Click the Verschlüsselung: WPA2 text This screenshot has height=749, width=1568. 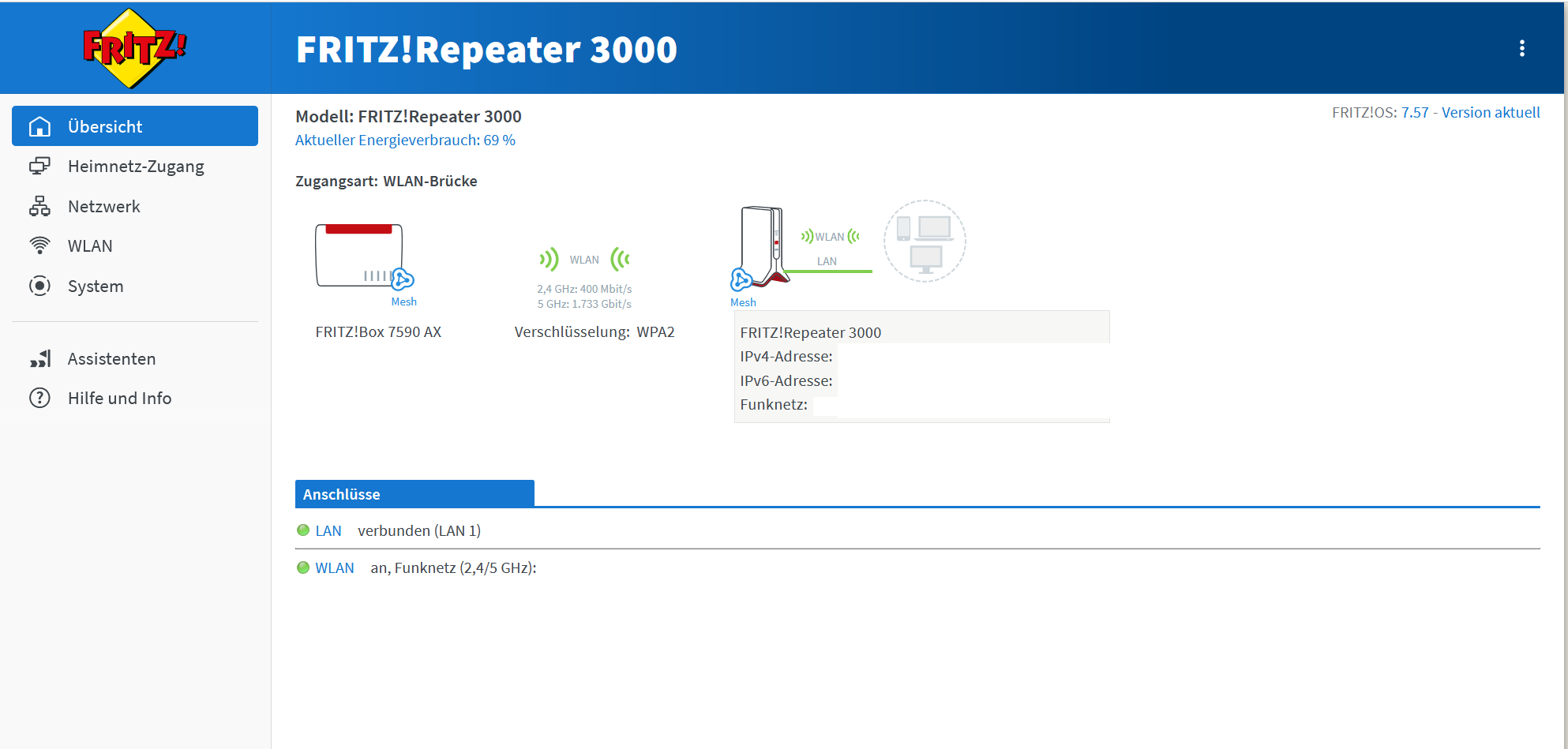pos(595,331)
